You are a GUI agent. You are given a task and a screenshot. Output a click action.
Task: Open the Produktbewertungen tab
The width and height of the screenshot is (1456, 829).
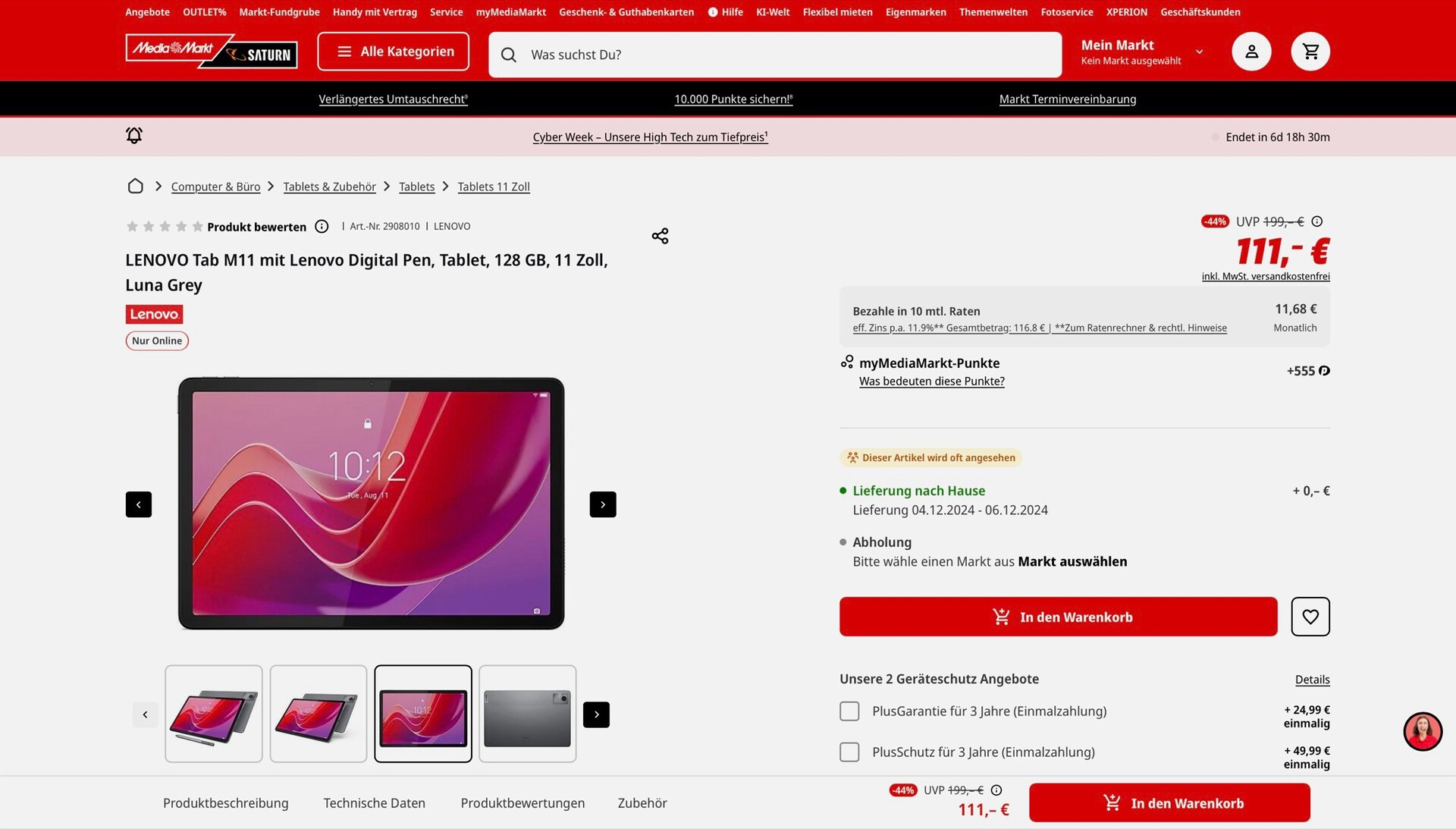[522, 803]
